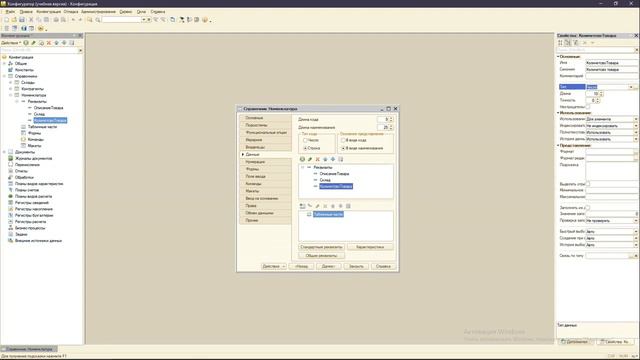Viewport: 640px width, 360px height.
Task: Click the Open file icon in the main toolbar
Action: (x=14, y=20)
